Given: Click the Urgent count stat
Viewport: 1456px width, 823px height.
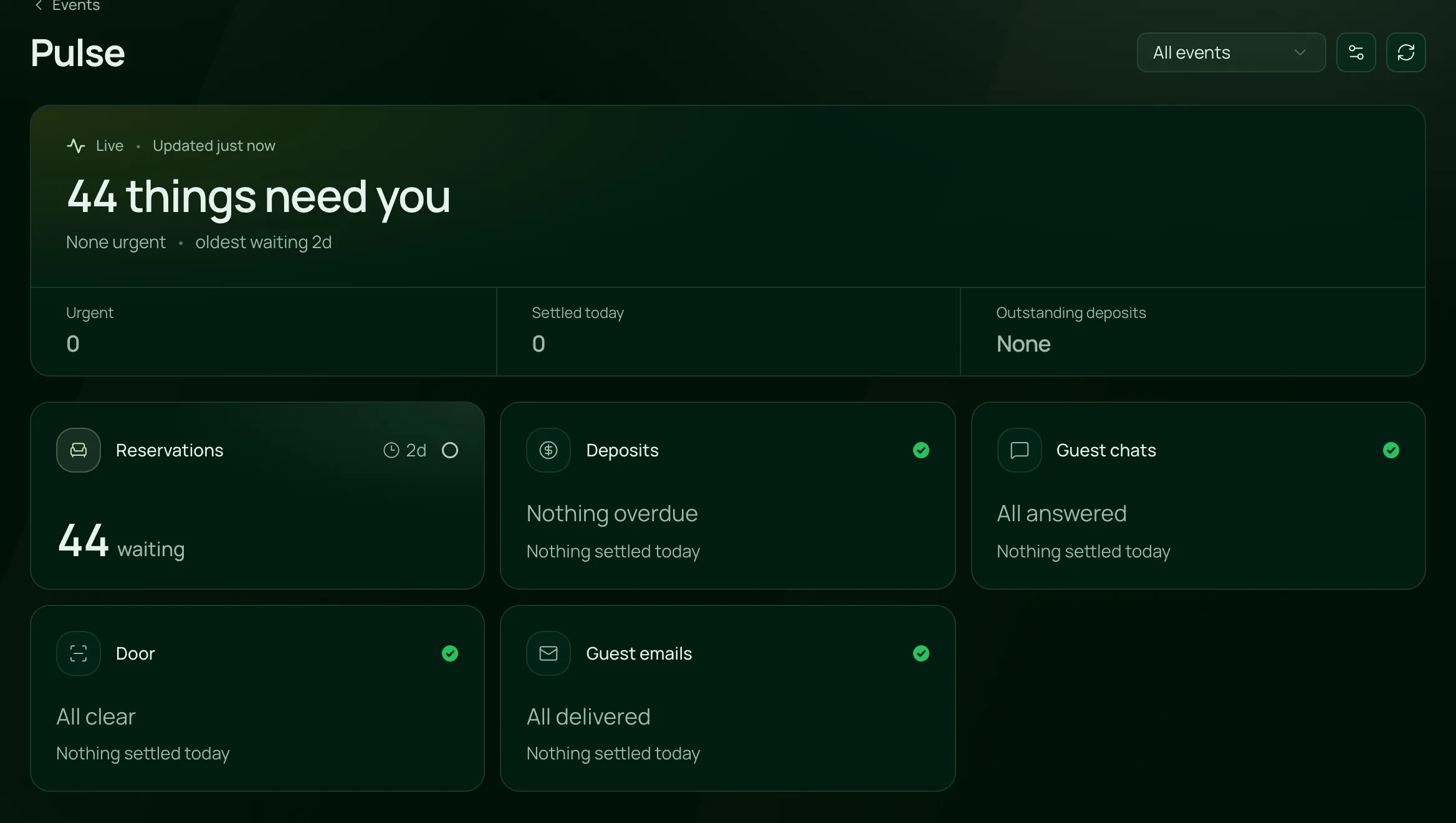Looking at the screenshot, I should click(264, 331).
